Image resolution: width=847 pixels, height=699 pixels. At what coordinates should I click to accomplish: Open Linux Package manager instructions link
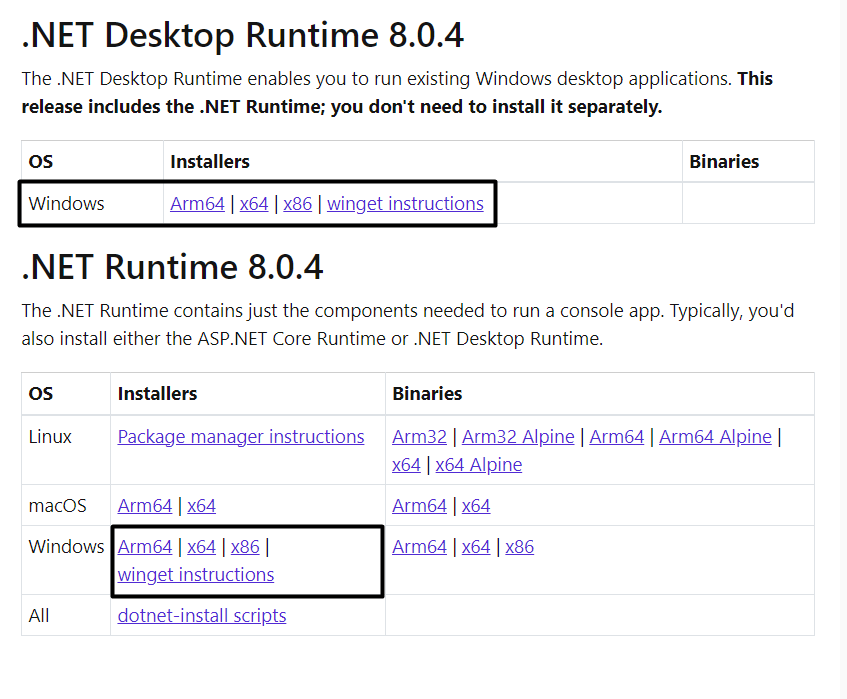click(x=241, y=437)
